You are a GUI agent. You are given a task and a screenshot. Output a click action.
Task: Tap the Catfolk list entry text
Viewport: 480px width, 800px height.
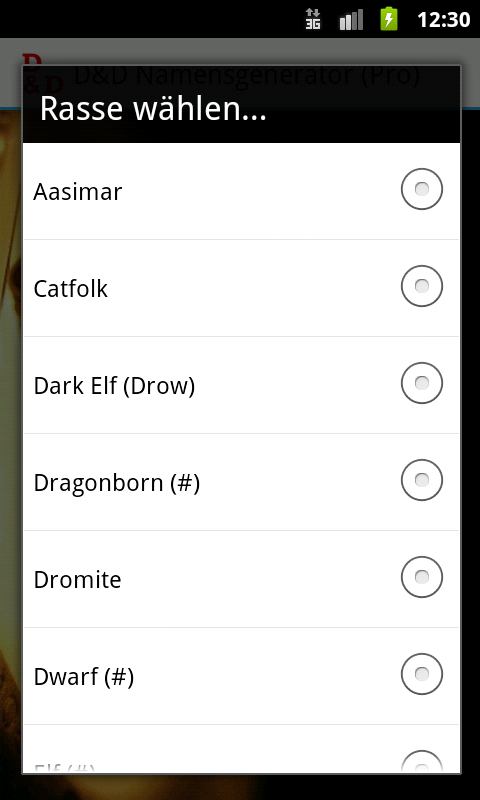pyautogui.click(x=70, y=289)
